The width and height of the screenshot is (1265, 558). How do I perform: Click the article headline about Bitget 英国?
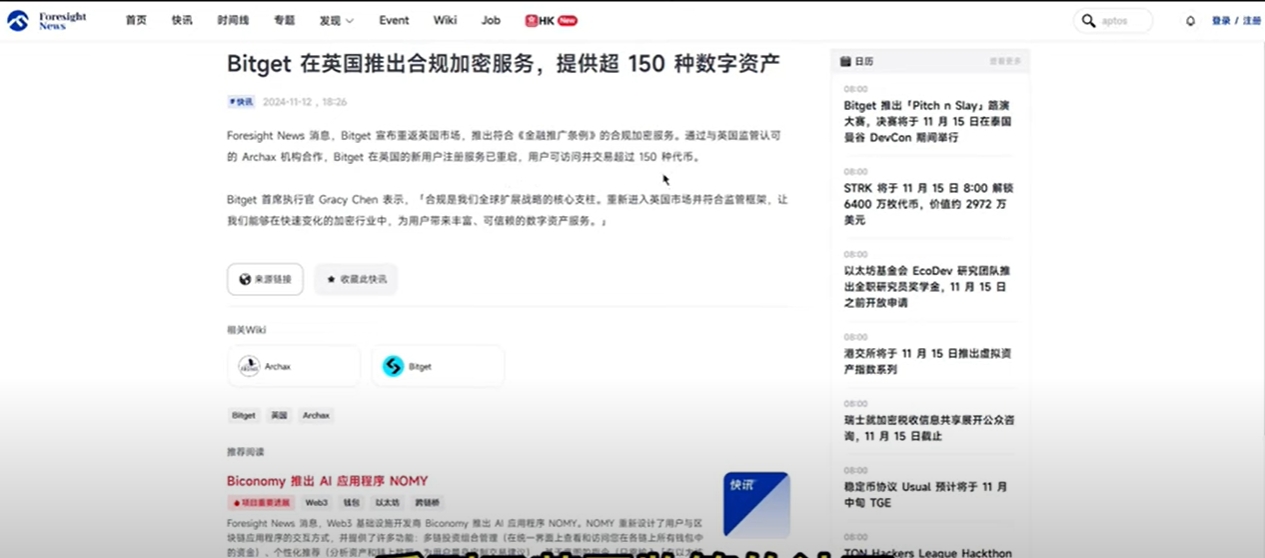pyautogui.click(x=503, y=65)
